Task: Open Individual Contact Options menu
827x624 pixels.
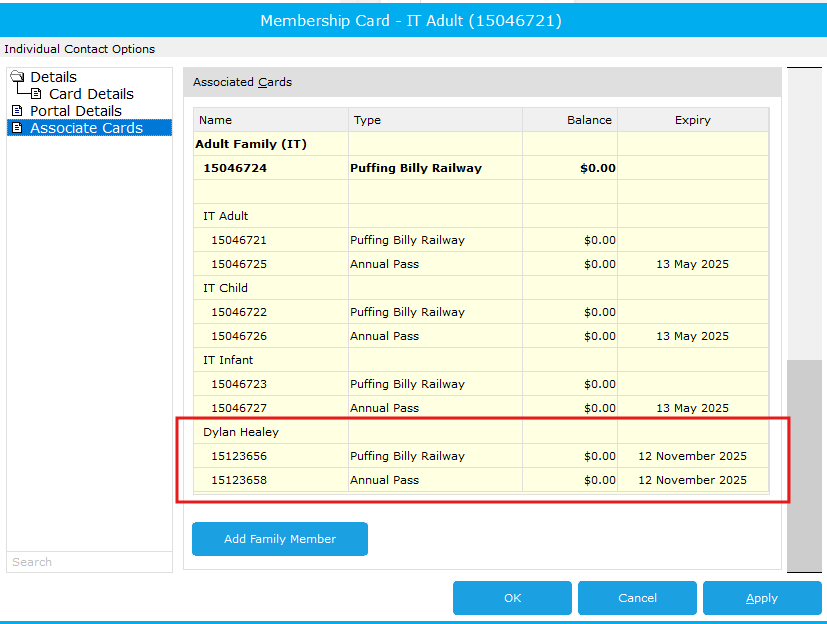Action: (80, 49)
